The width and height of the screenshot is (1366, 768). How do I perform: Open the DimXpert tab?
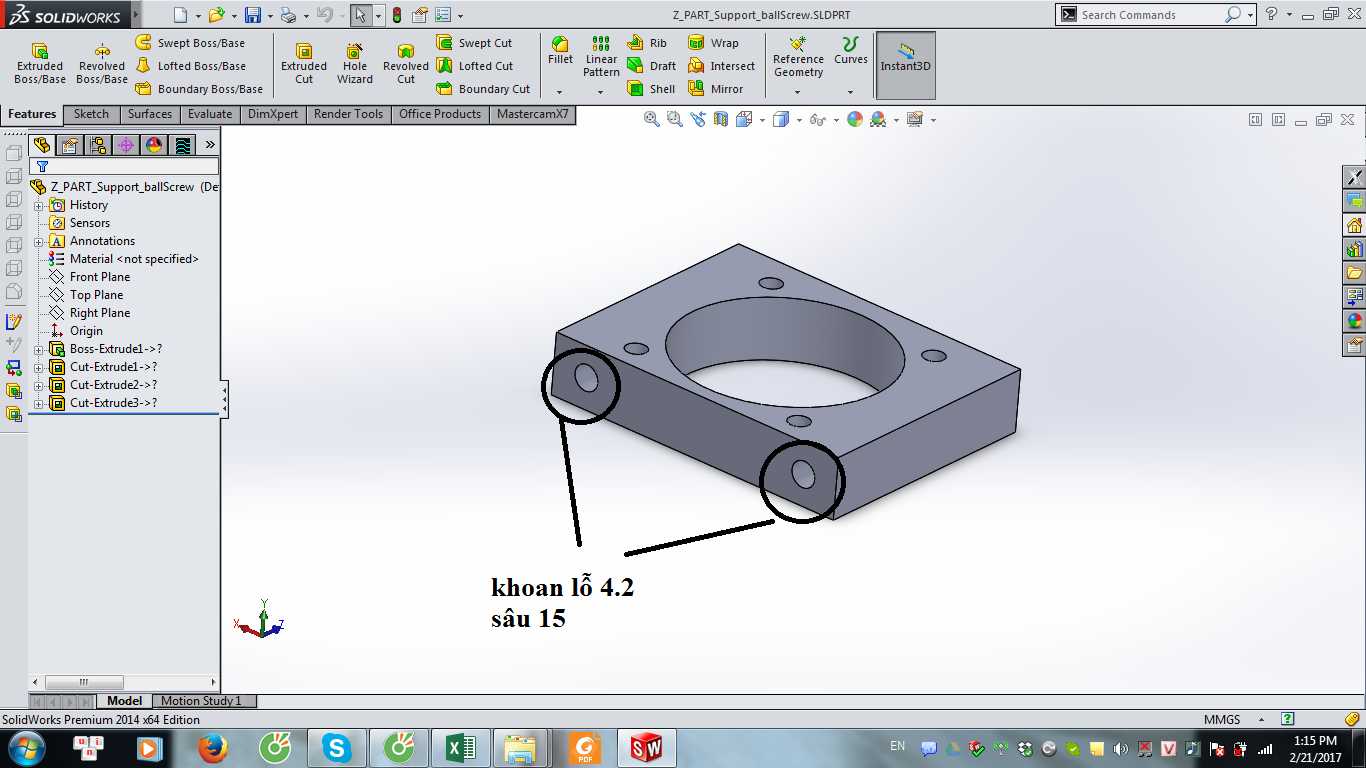click(x=273, y=114)
